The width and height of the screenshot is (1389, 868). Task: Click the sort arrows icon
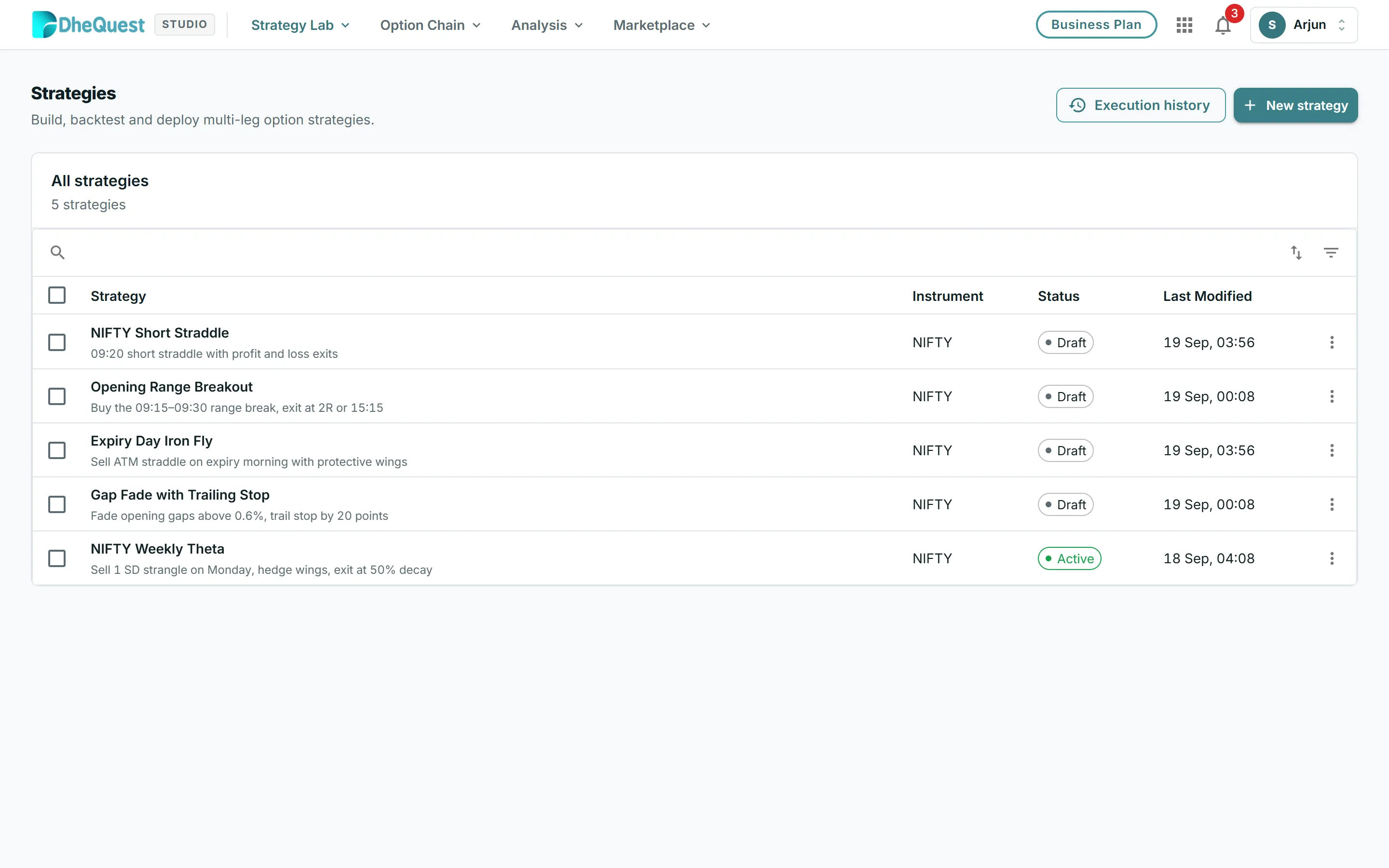click(1296, 252)
